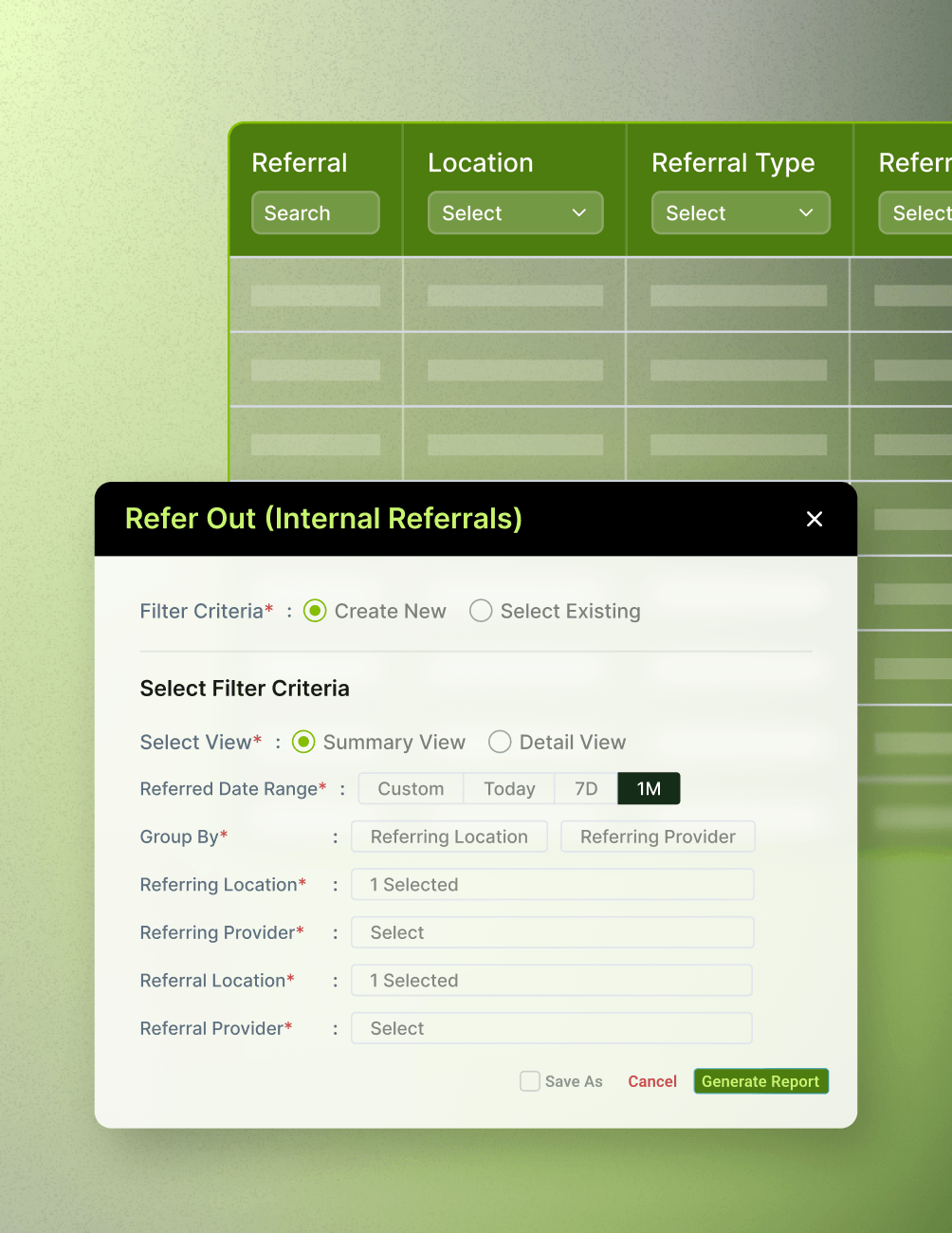Click the Filter Criteria label
This screenshot has height=1233, width=952.
[x=207, y=611]
